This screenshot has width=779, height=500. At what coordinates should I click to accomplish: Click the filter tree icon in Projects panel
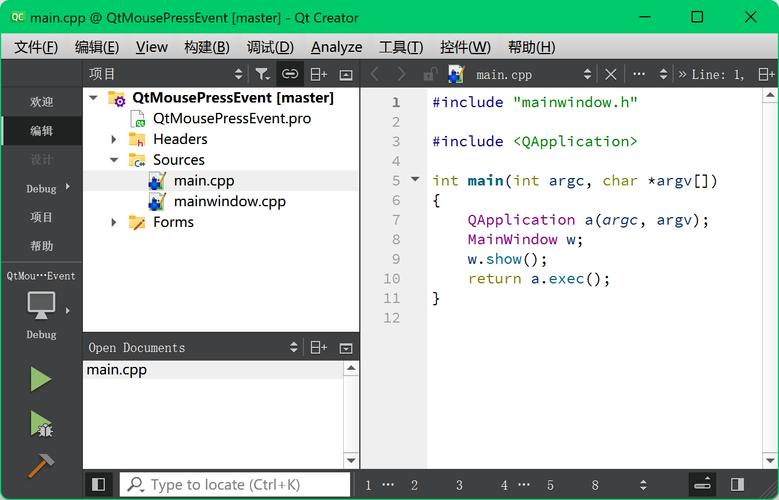pos(261,74)
